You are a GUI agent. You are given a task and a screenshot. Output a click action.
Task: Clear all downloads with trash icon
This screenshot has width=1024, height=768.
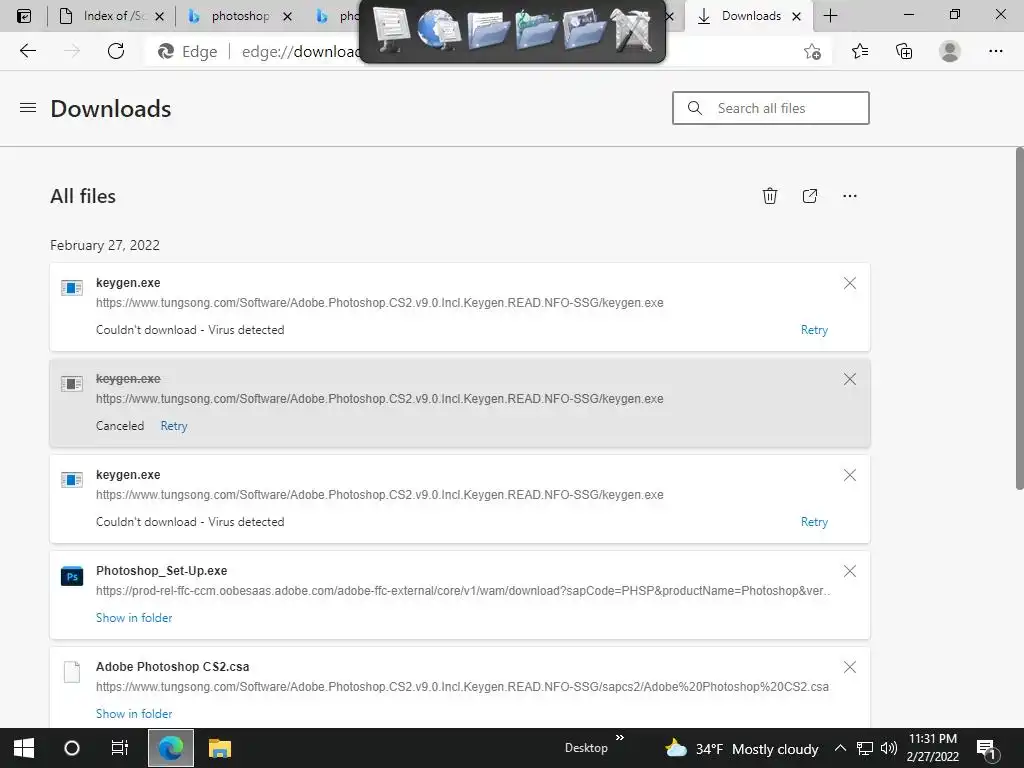[770, 196]
